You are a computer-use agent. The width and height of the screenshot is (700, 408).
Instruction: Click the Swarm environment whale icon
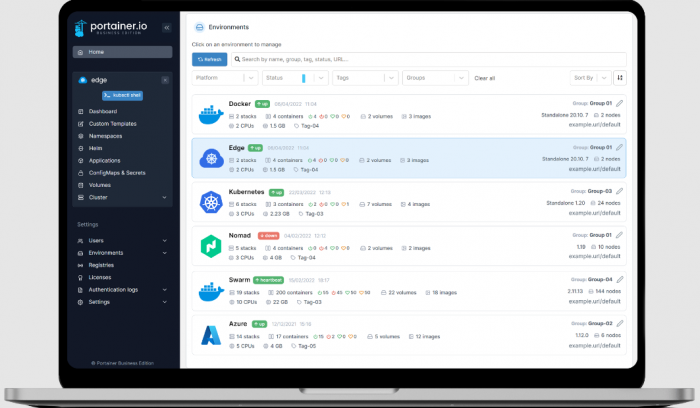tap(211, 291)
